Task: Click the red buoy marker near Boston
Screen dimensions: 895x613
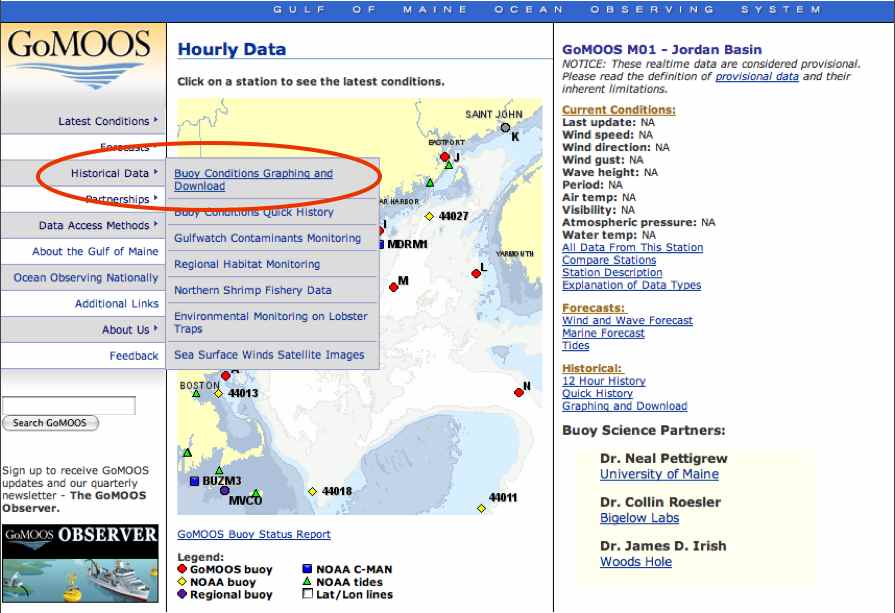Action: (225, 376)
